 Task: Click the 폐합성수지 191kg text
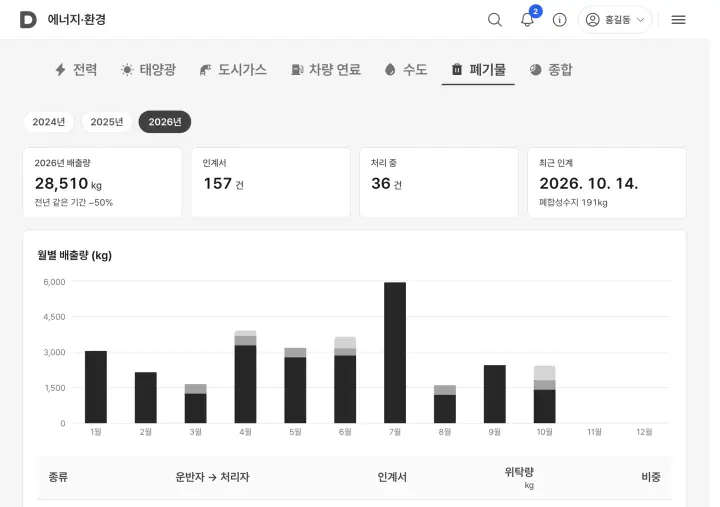coord(573,203)
